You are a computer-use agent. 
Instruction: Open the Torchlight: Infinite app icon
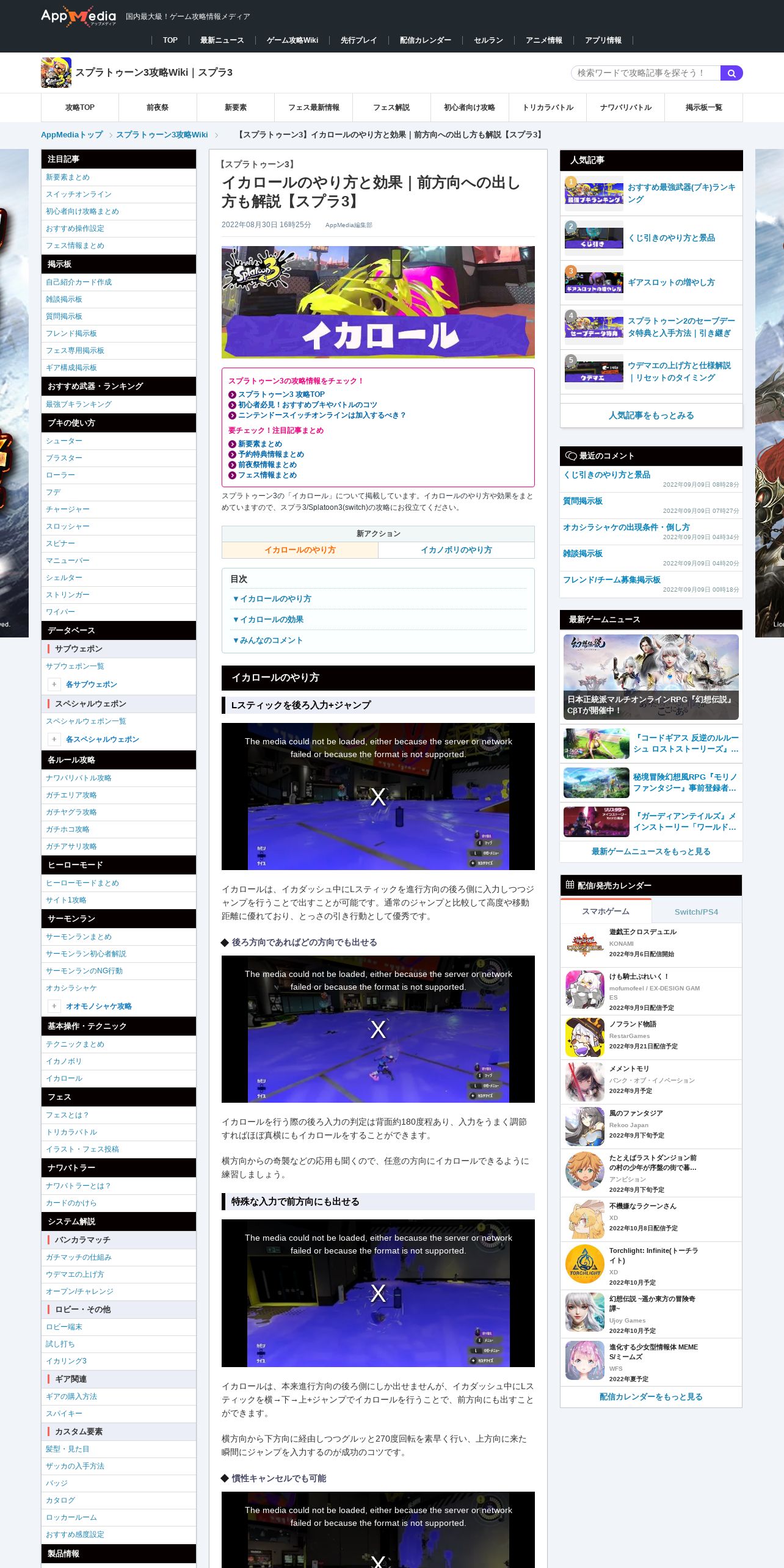[x=585, y=1263]
